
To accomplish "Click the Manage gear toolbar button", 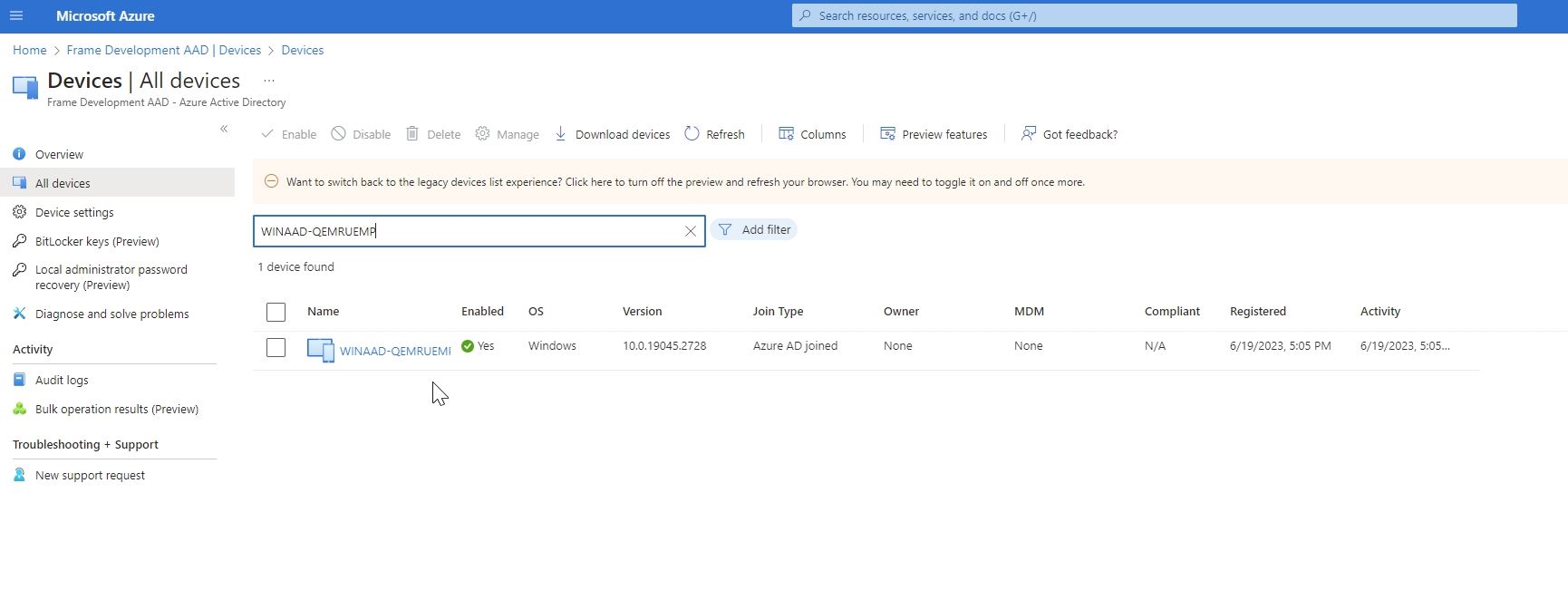I will coord(508,134).
